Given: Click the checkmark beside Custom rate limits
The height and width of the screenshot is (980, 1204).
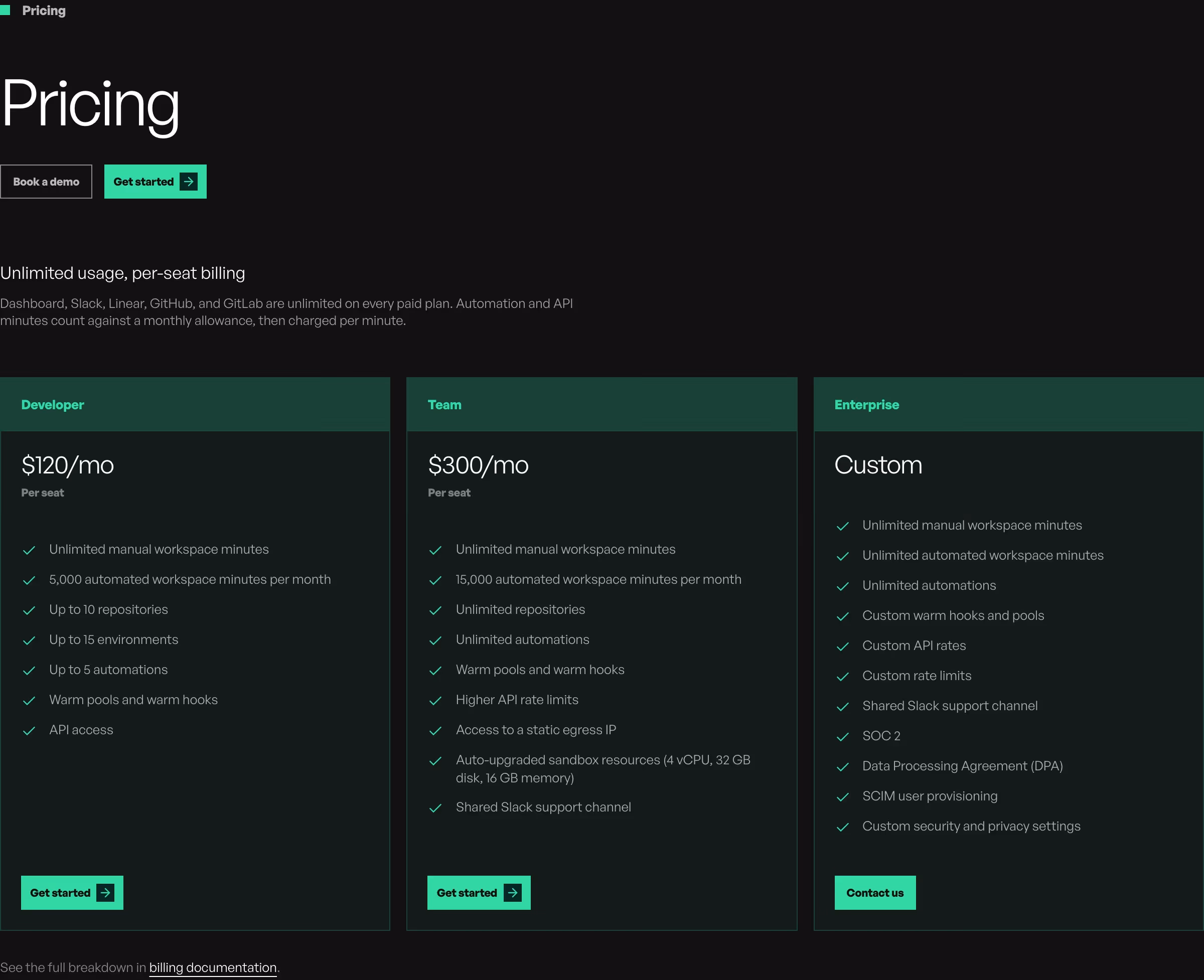Looking at the screenshot, I should [843, 676].
